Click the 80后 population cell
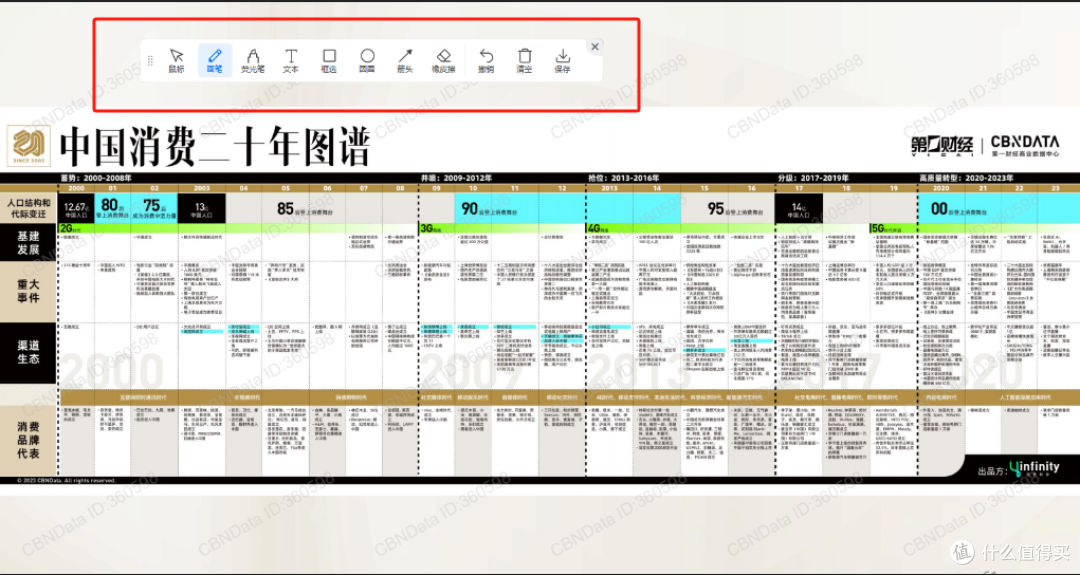1080x575 pixels. [x=111, y=208]
